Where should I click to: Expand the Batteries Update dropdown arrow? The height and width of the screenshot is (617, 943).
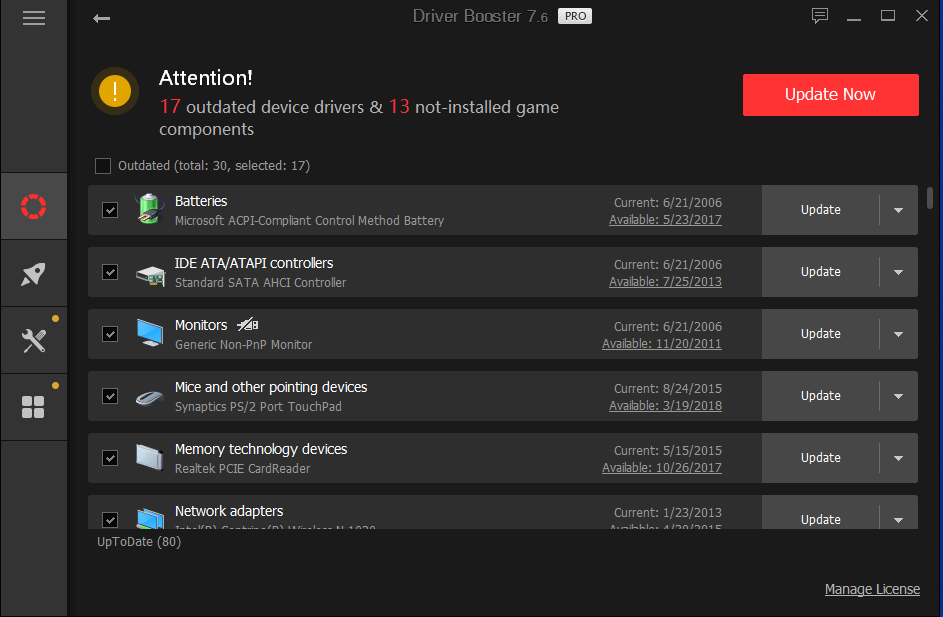(898, 210)
